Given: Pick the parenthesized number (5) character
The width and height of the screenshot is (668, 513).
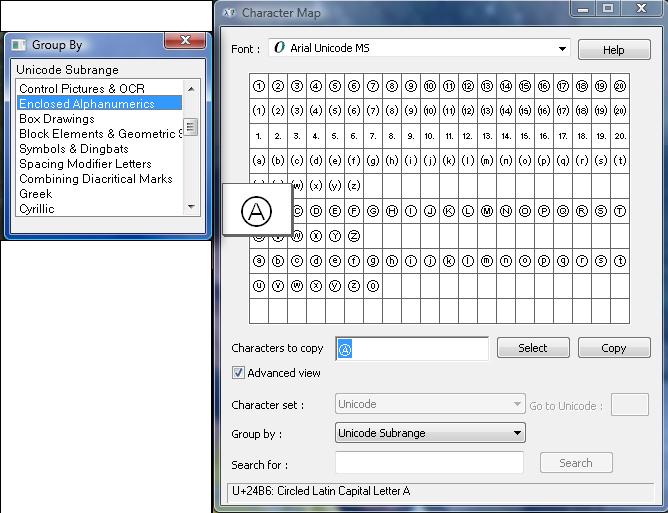Looking at the screenshot, I should pos(335,111).
